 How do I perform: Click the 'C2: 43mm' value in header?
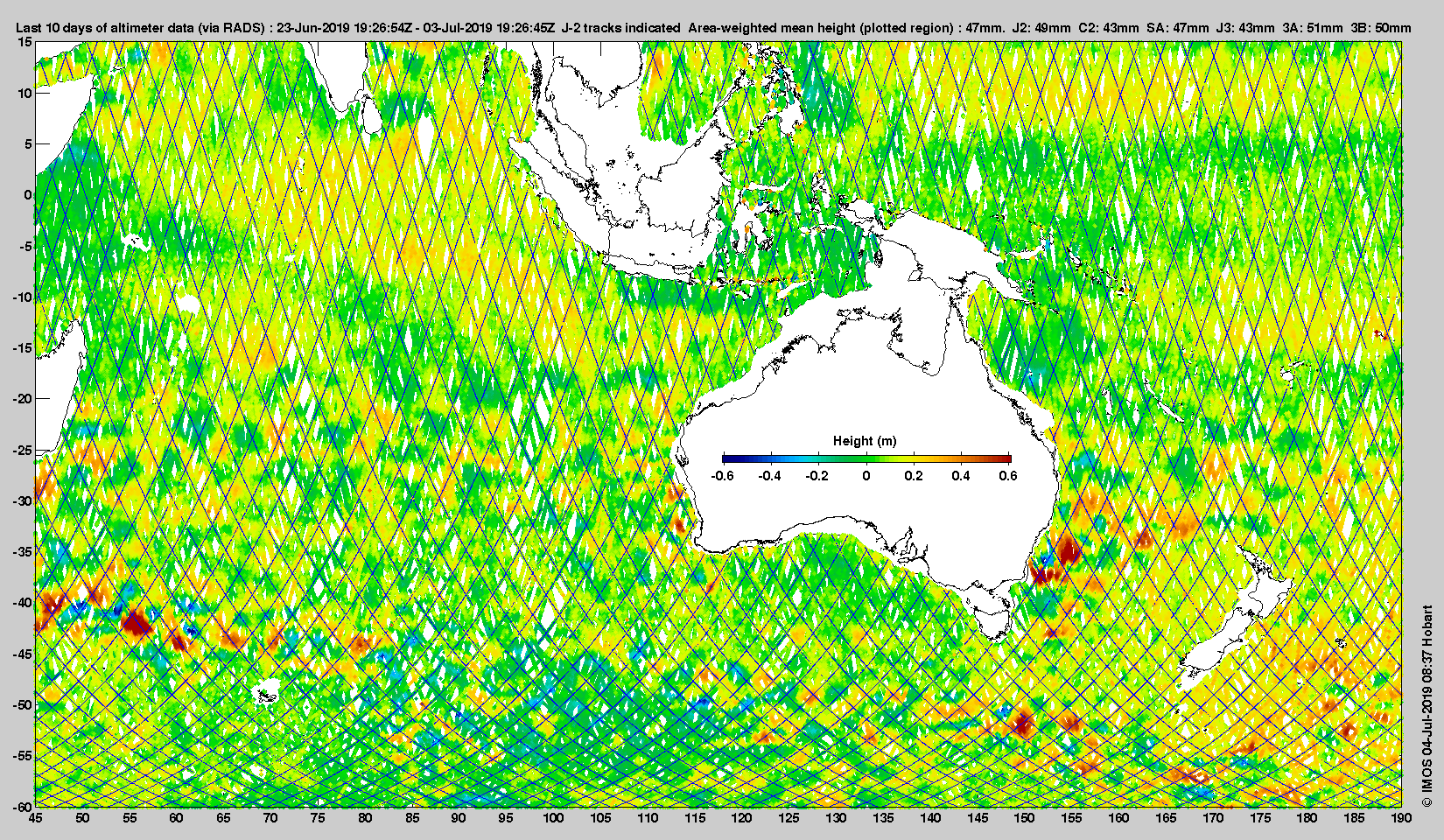click(1109, 28)
